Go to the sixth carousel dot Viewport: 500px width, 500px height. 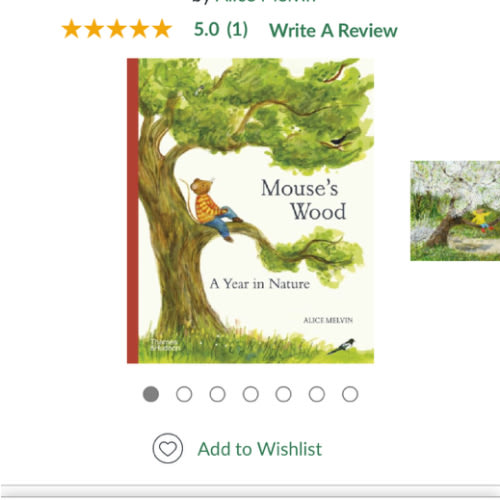click(x=317, y=394)
